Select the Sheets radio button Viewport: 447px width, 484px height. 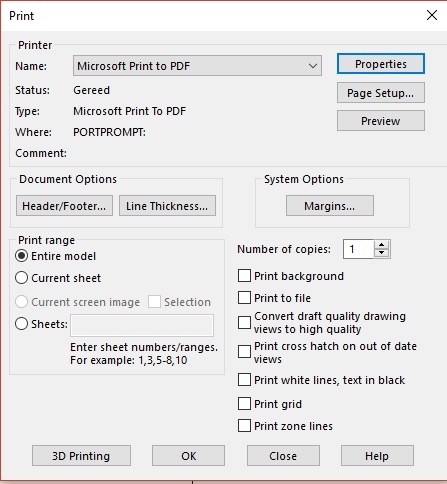pyautogui.click(x=21, y=324)
